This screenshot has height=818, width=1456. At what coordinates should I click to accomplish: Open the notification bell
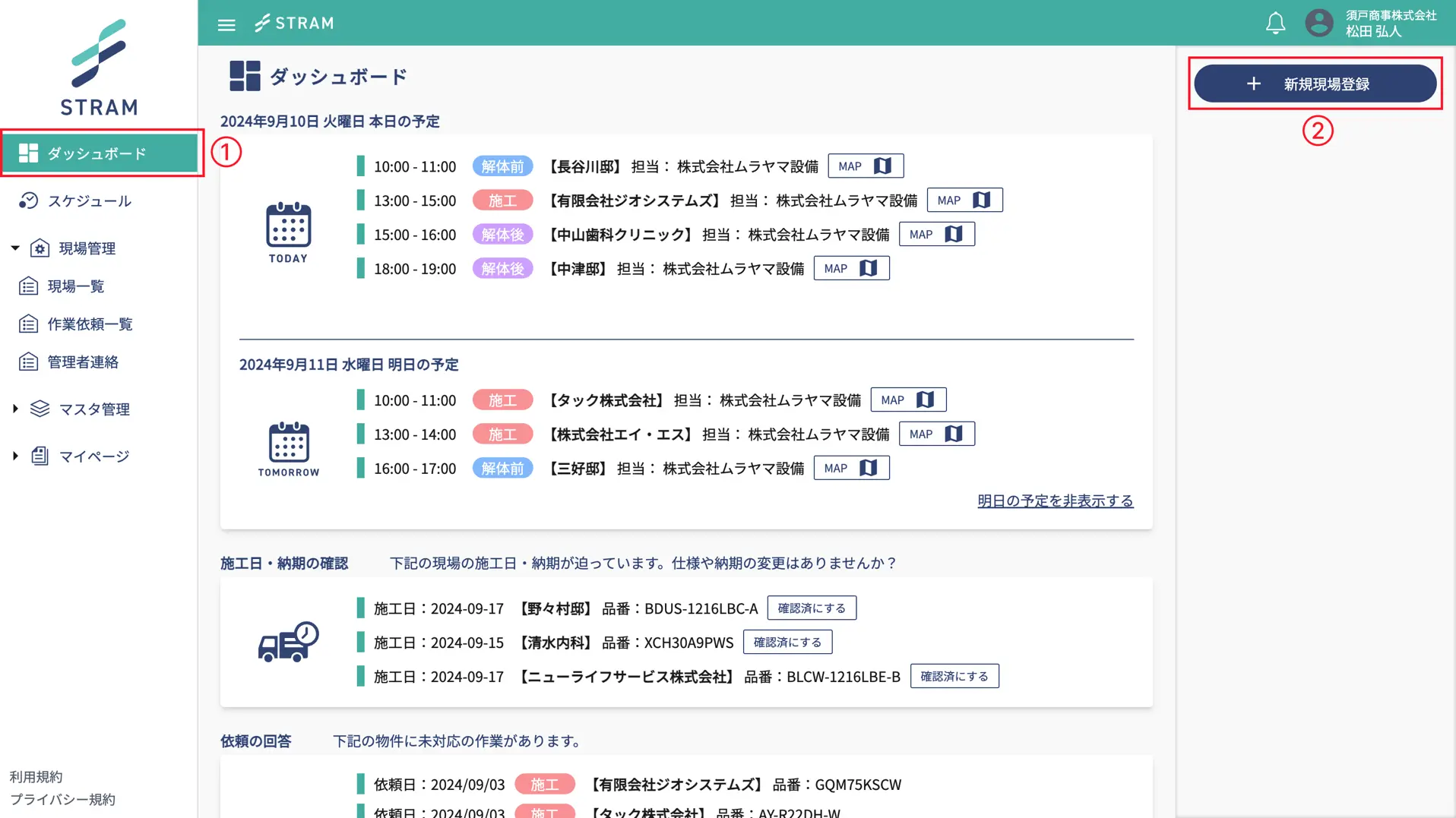click(1275, 23)
